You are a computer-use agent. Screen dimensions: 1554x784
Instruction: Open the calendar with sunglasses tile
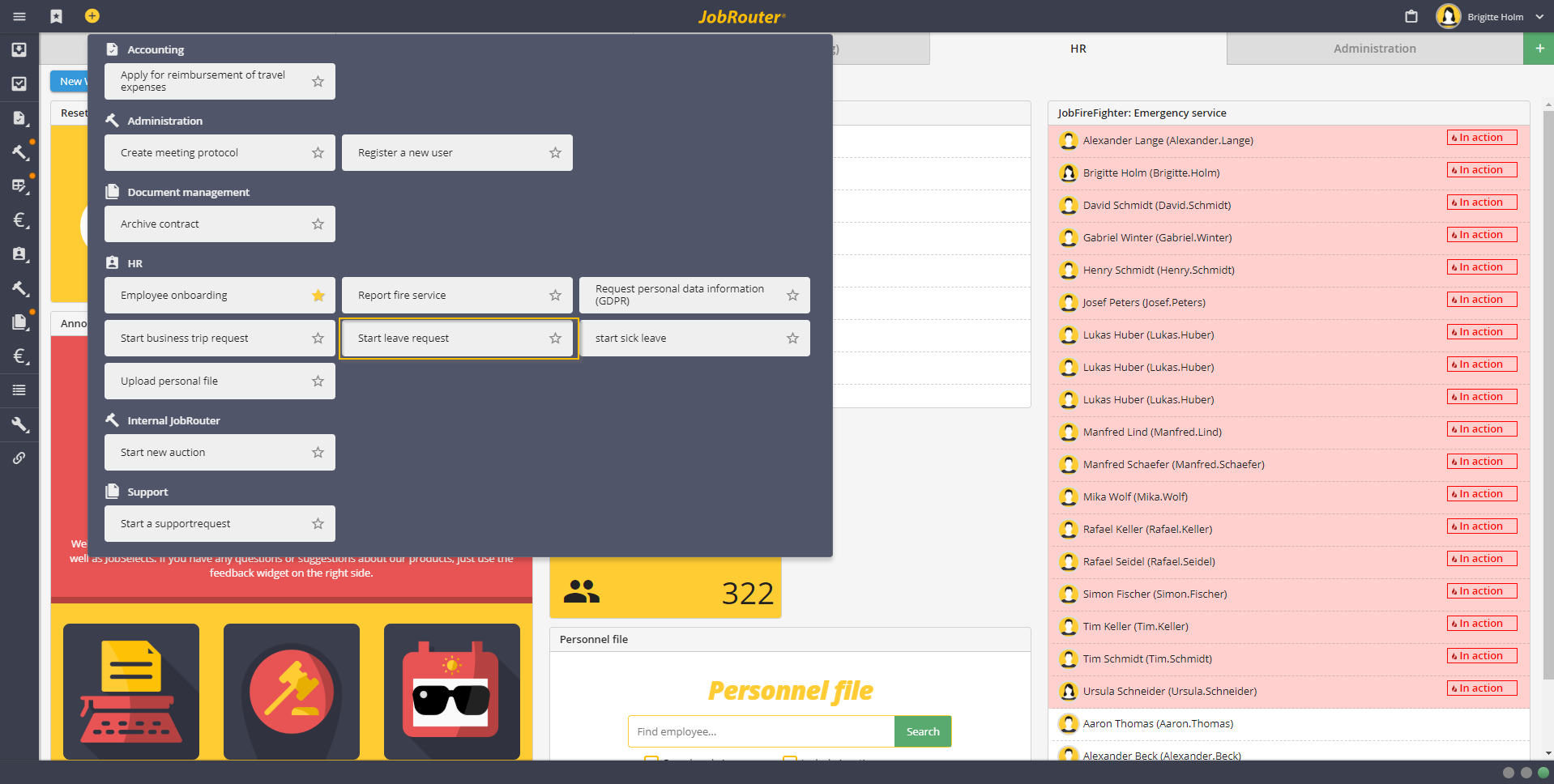[452, 691]
